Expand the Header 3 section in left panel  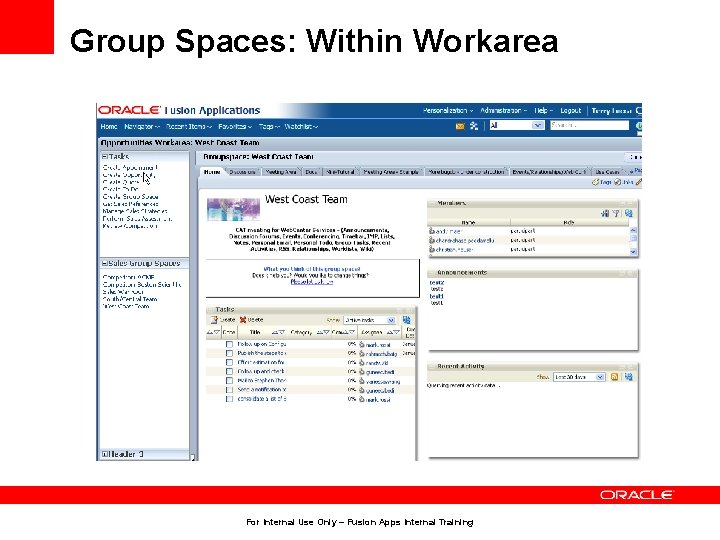[105, 454]
